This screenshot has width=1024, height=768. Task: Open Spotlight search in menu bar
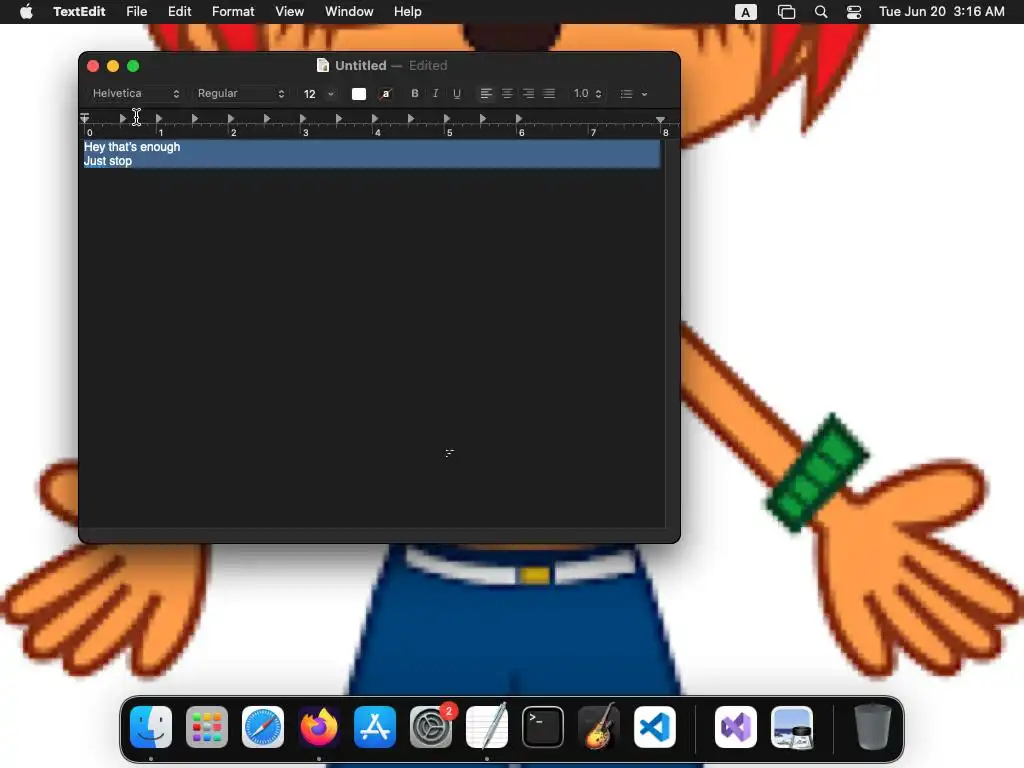821,12
